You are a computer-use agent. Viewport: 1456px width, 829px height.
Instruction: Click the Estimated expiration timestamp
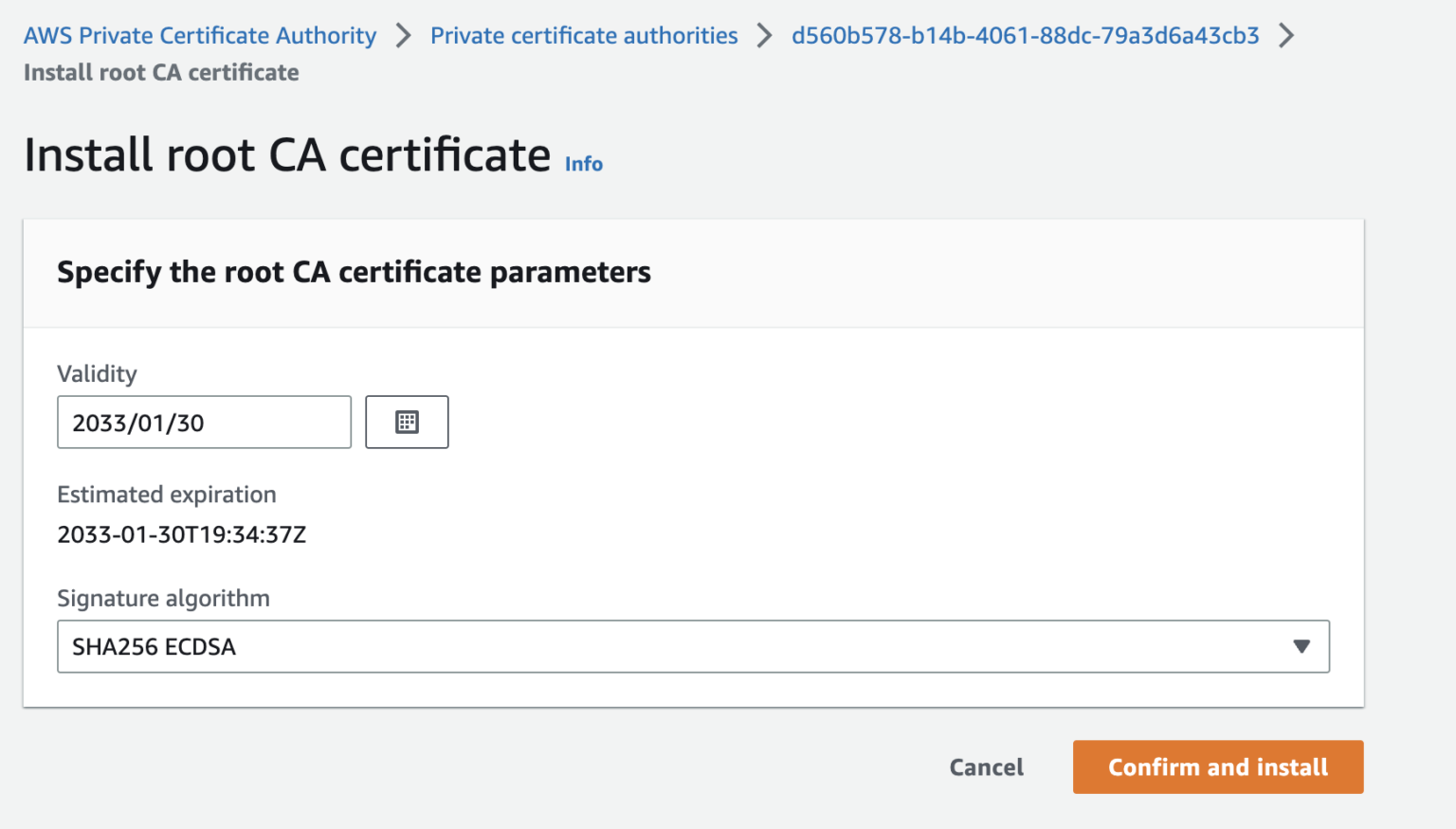(x=181, y=534)
